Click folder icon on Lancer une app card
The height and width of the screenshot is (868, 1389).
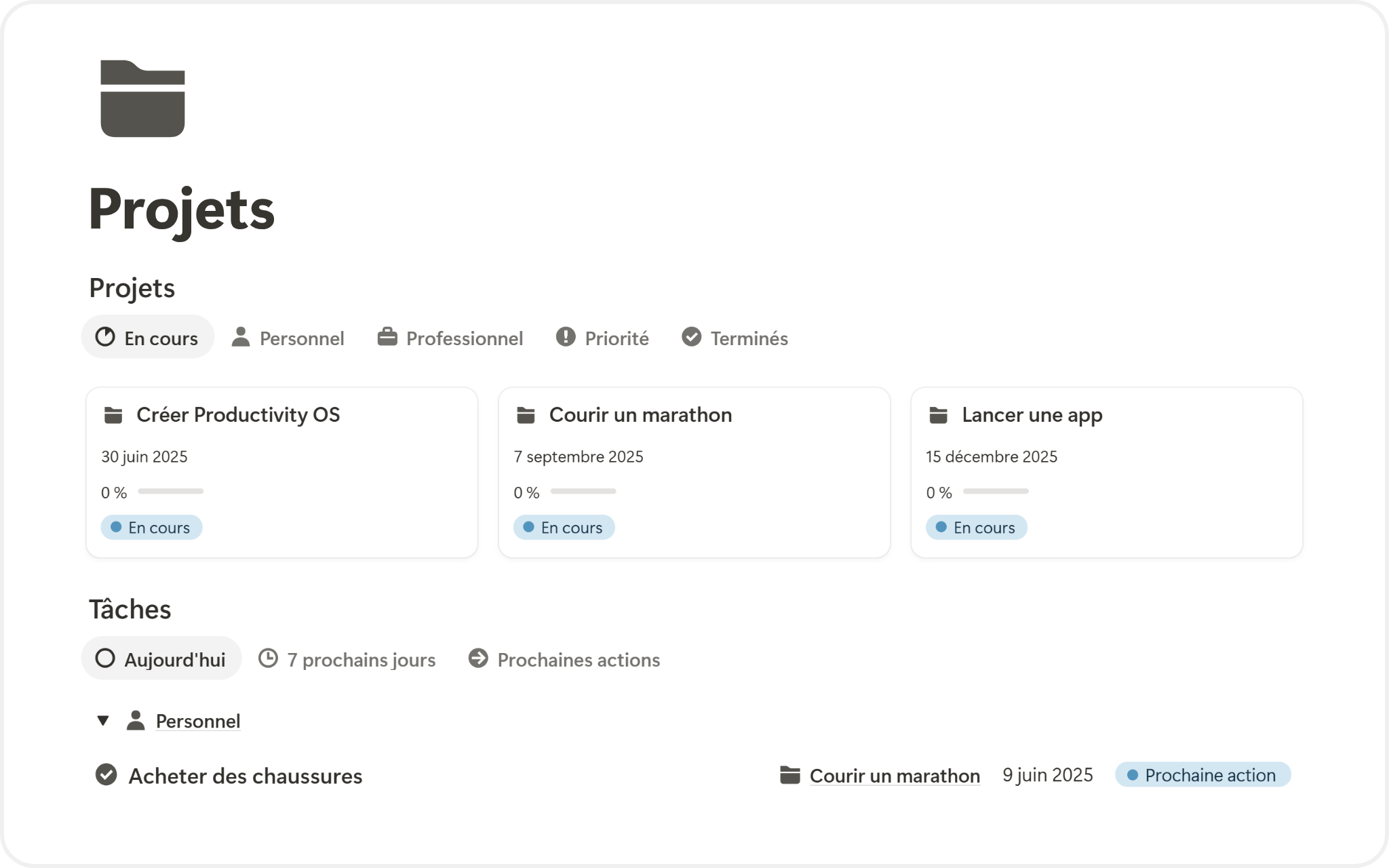[938, 415]
